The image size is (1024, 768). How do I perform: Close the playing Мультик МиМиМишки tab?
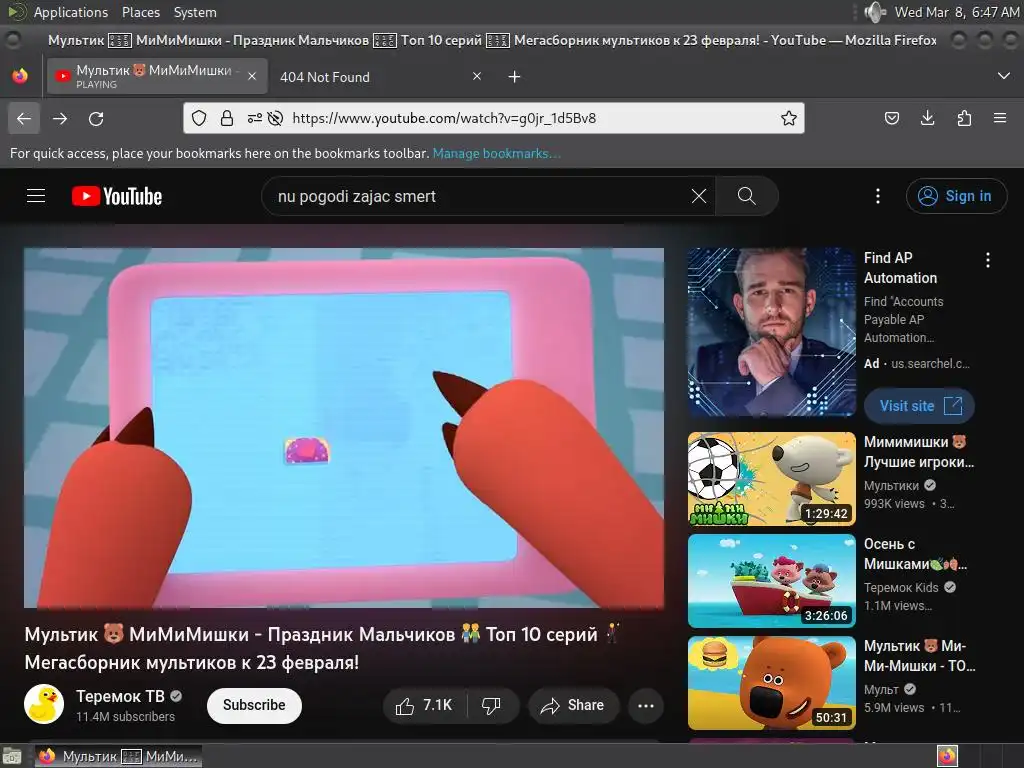tap(252, 76)
